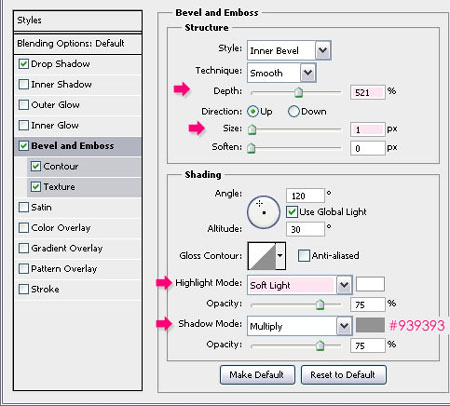The width and height of the screenshot is (450, 406).
Task: Click the gray shadow color swatch
Action: coord(370,325)
